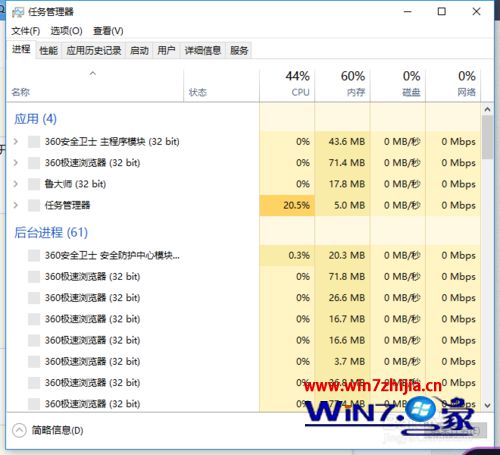Click the 360安全卫士 主程序模块 icon
500x455 pixels.
pos(34,142)
